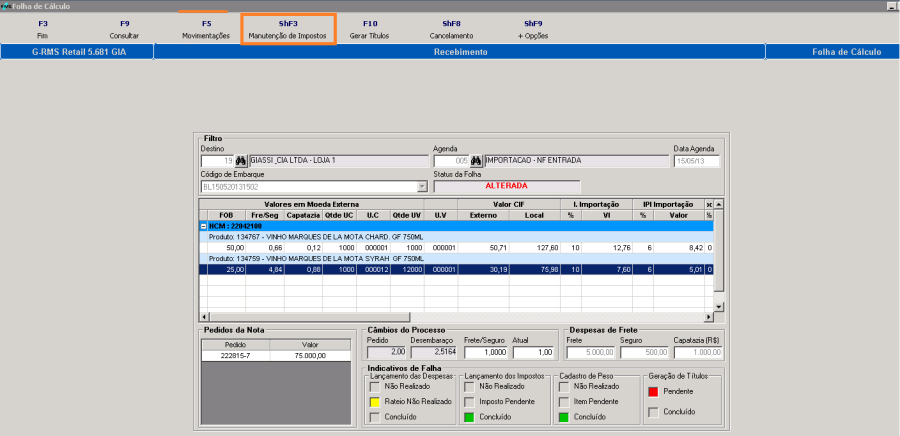Image resolution: width=900 pixels, height=436 pixels.
Task: Click the Folha de Cálculo window icon
Action: pos(6,6)
